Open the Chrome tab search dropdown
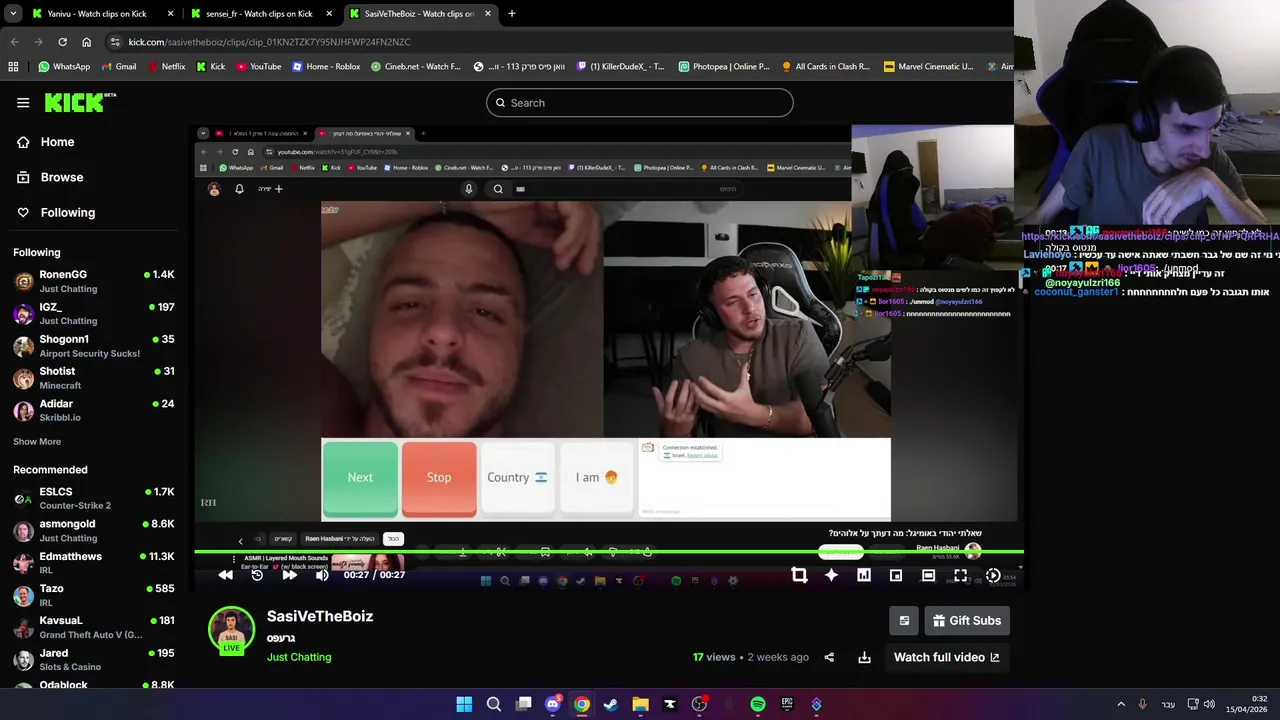Screen dimensions: 1280x720 (12, 14)
